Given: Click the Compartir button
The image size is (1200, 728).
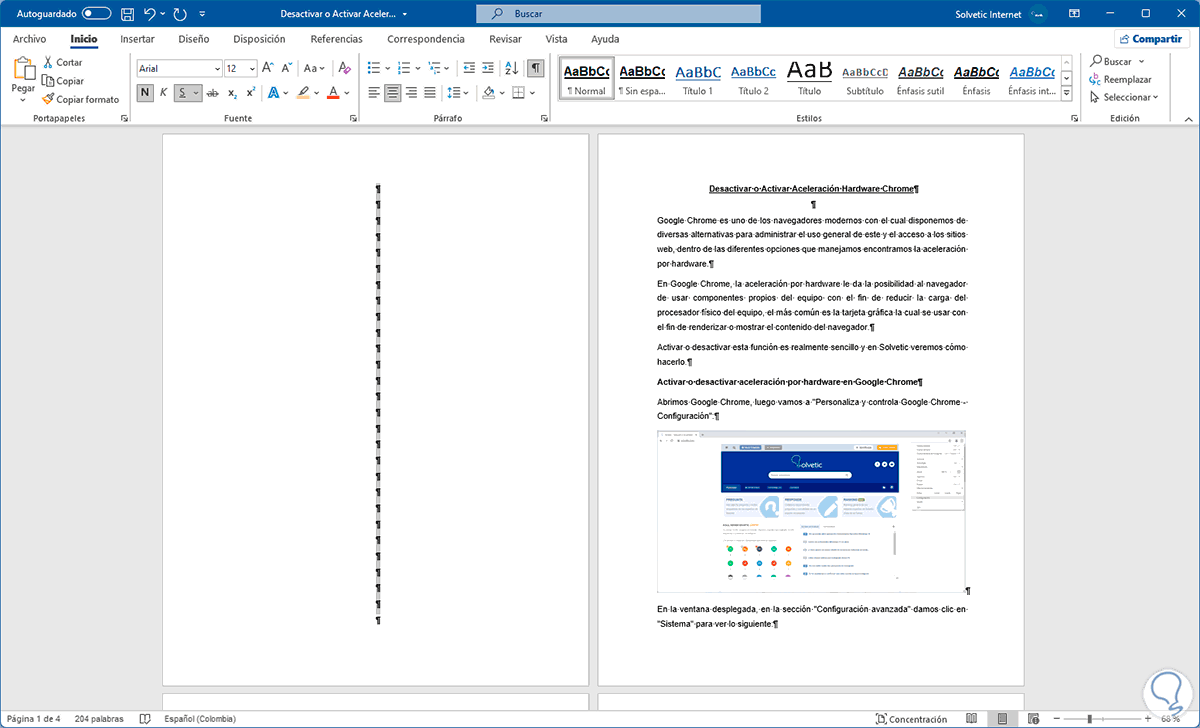Looking at the screenshot, I should coord(1151,39).
